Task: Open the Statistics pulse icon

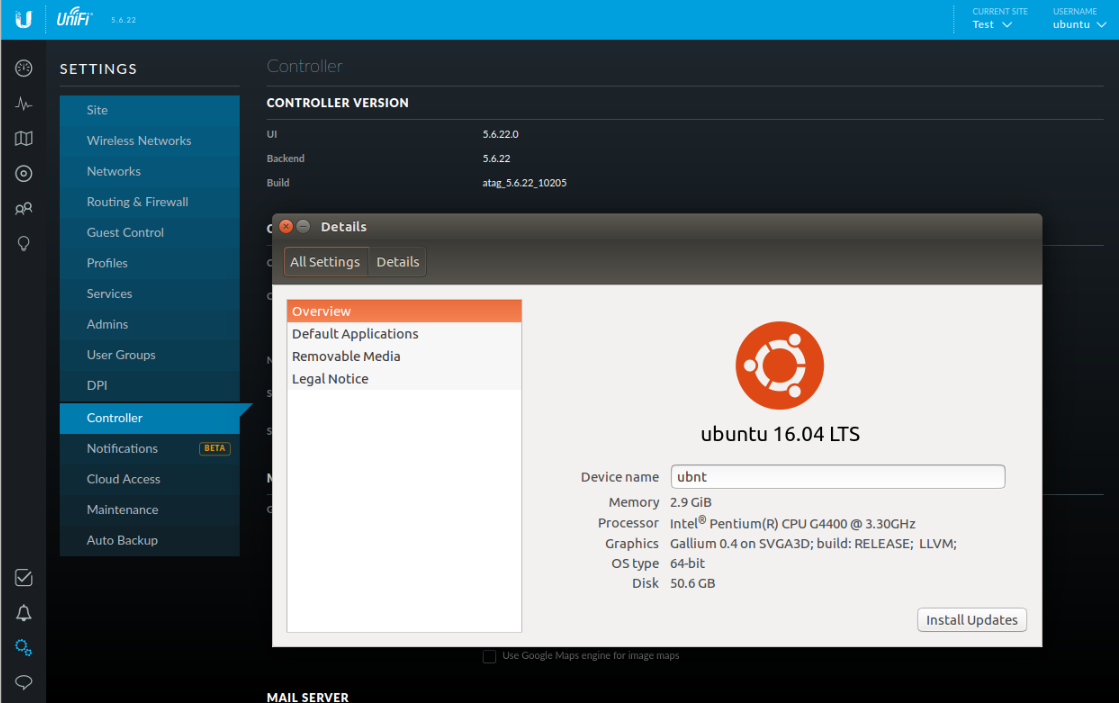Action: [24, 104]
